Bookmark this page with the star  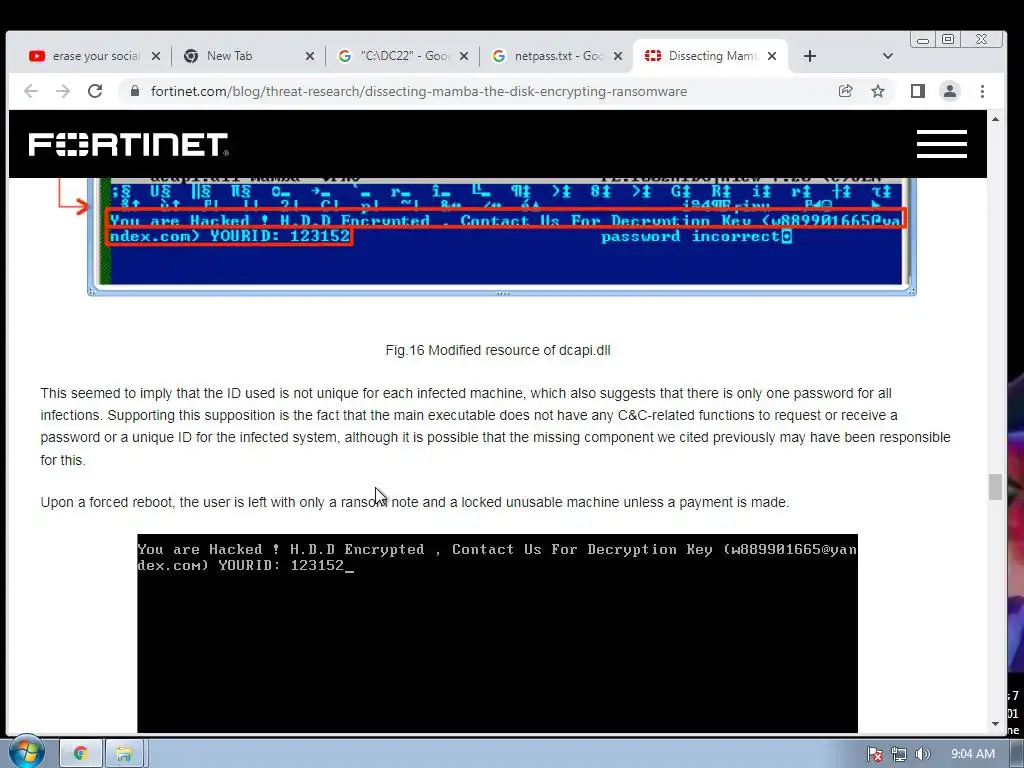878,91
